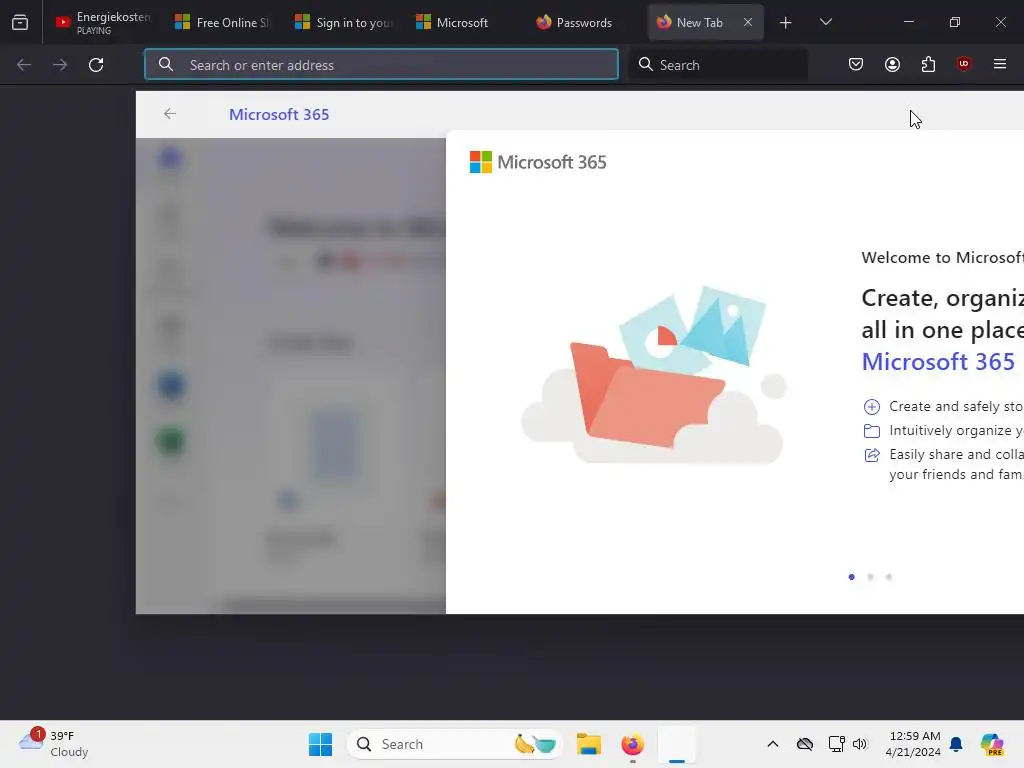Viewport: 1024px width, 768px height.
Task: Select the first carousel page dot
Action: [x=852, y=577]
